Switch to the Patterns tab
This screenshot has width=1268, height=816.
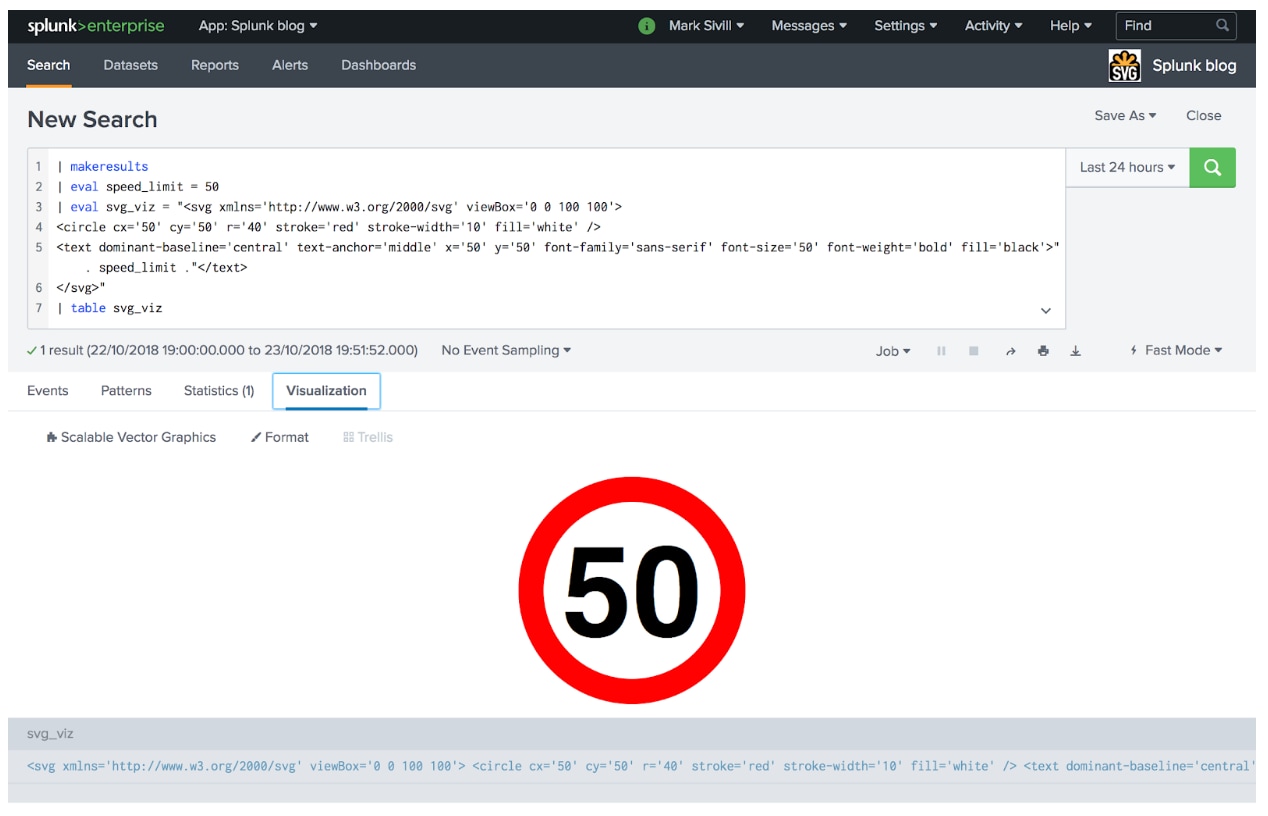coord(126,391)
